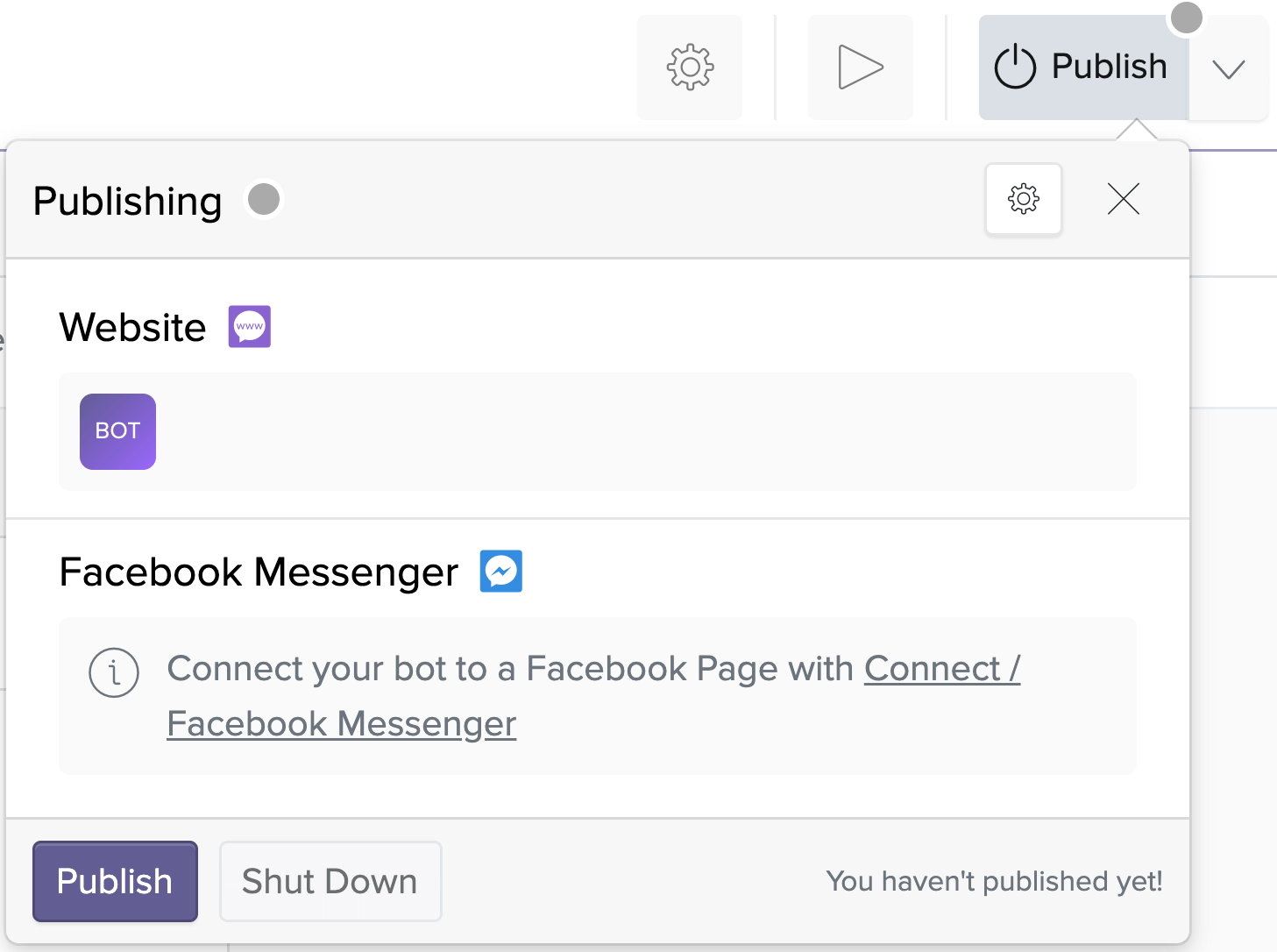
Task: Click the info icon in Messenger notice
Action: click(x=114, y=672)
